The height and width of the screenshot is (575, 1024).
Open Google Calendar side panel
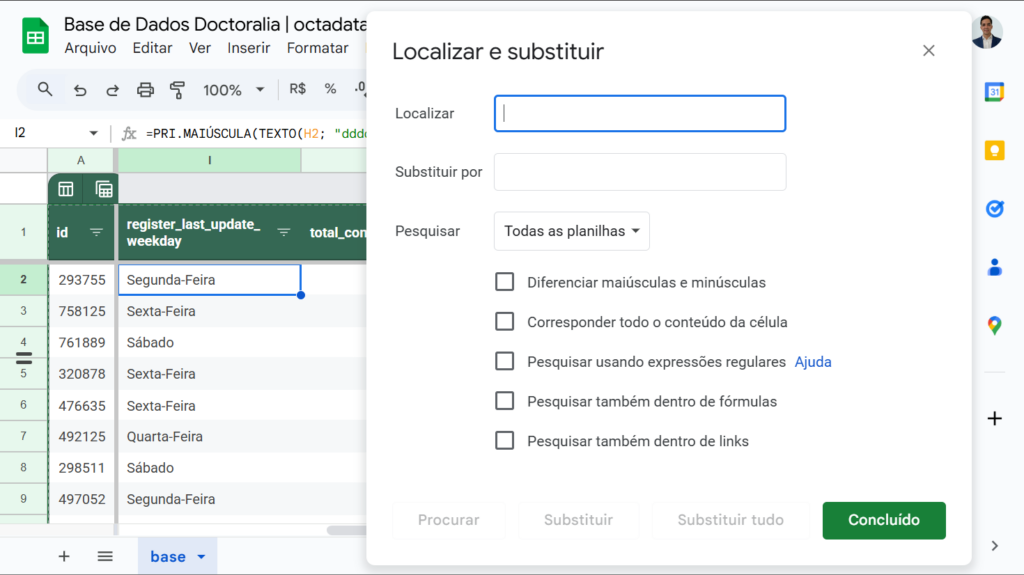tap(994, 92)
